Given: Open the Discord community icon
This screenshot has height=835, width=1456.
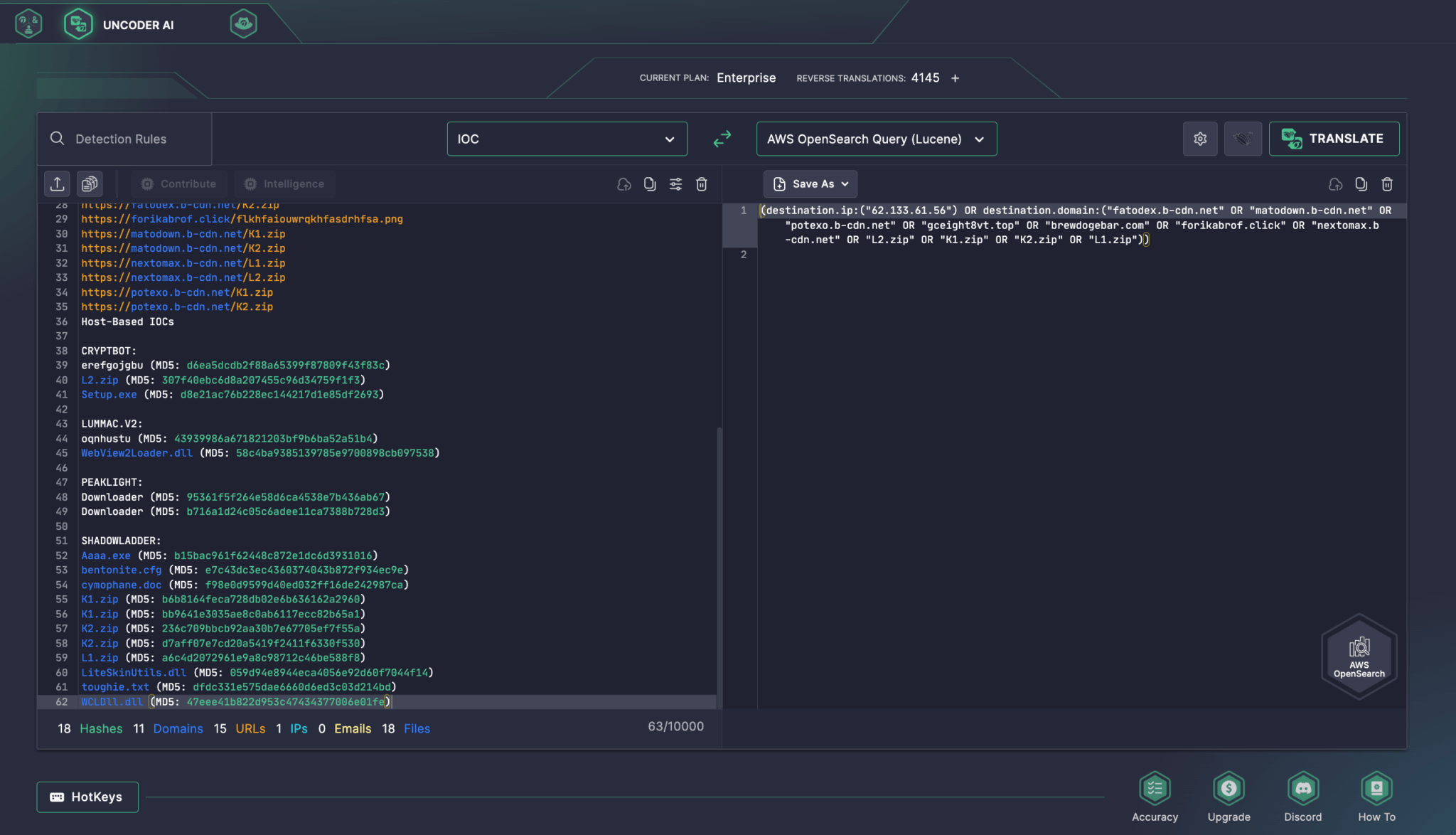Looking at the screenshot, I should click(1302, 789).
